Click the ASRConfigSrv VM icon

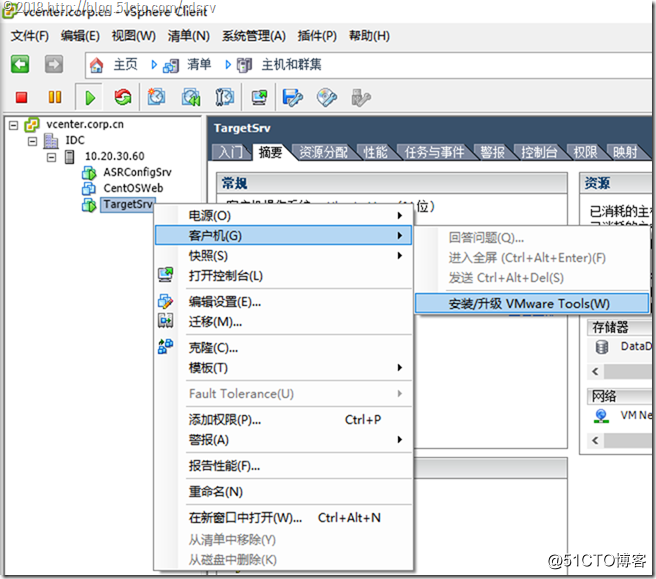click(89, 172)
